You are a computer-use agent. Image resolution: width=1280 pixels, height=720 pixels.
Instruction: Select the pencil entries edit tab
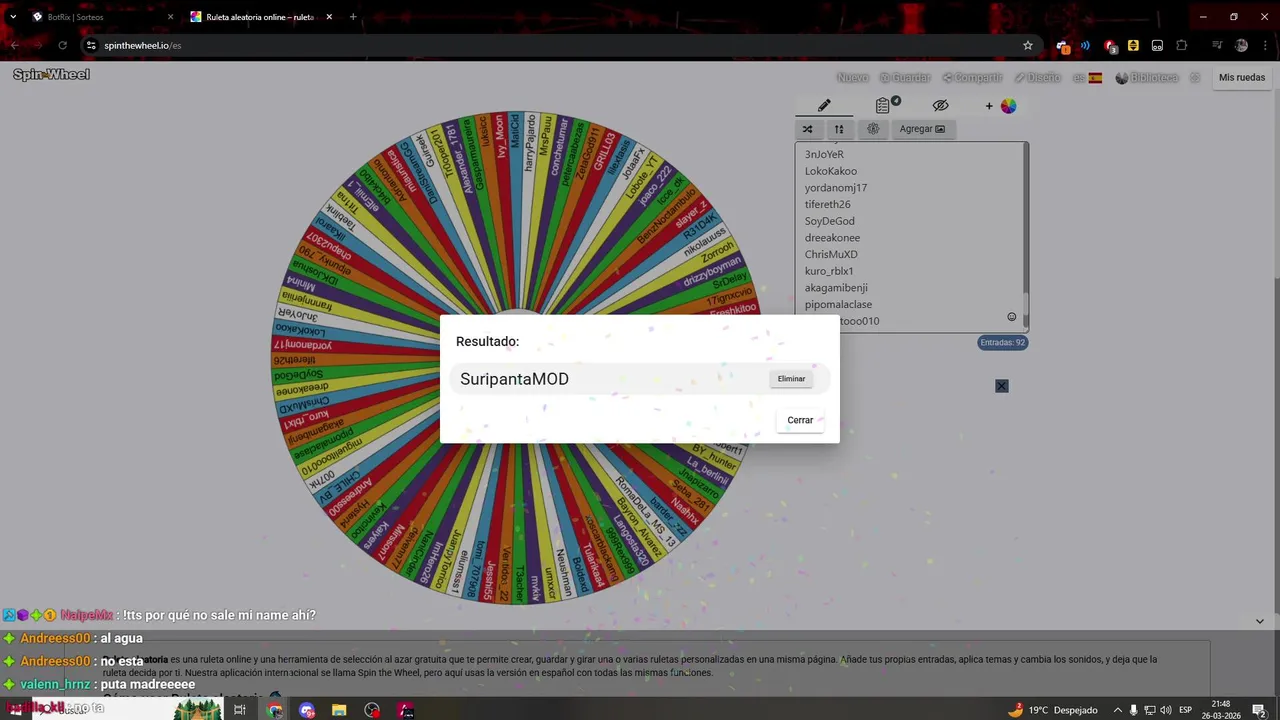824,105
